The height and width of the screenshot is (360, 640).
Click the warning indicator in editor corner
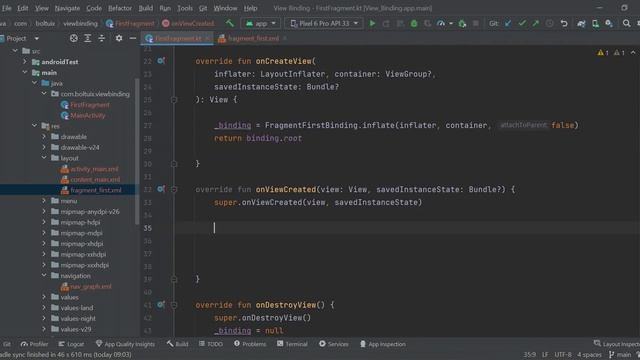(603, 53)
